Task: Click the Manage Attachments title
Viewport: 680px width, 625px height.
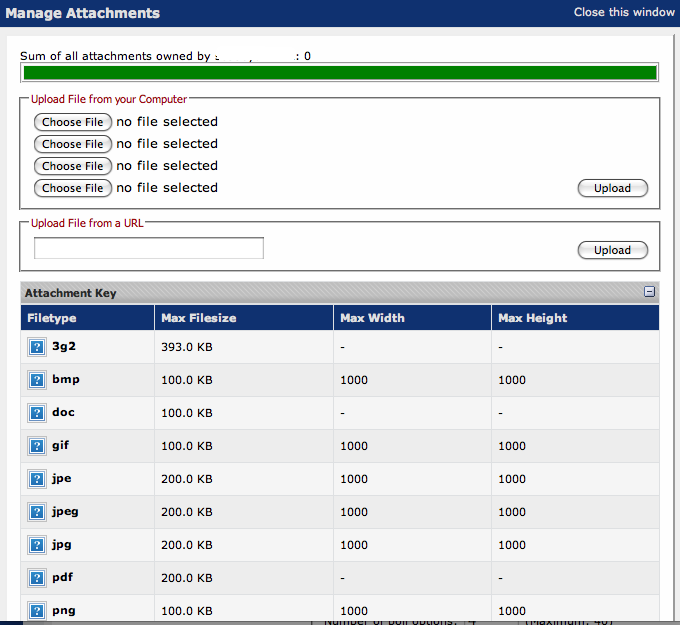Action: (82, 13)
